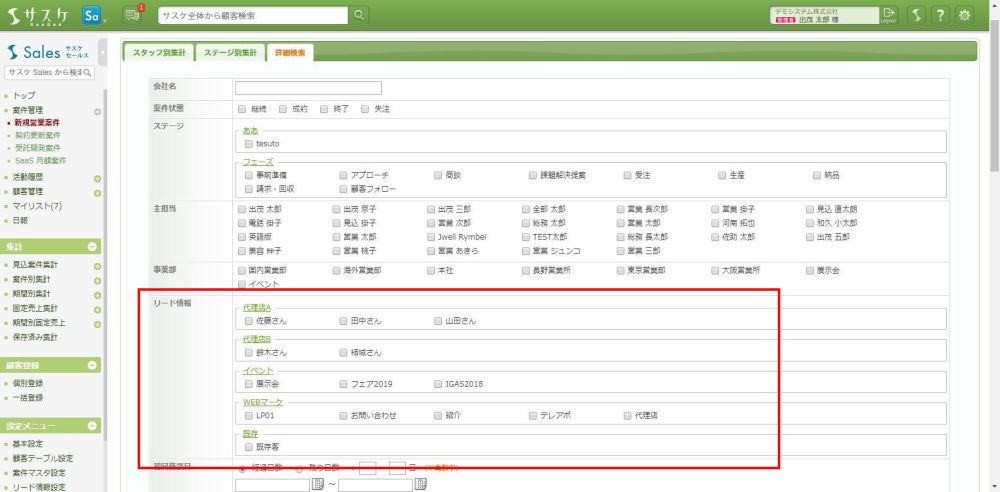Enable the 佐藤さん checkbox under 代理店A
Screen dimensions: 1000x492
pyautogui.click(x=249, y=322)
